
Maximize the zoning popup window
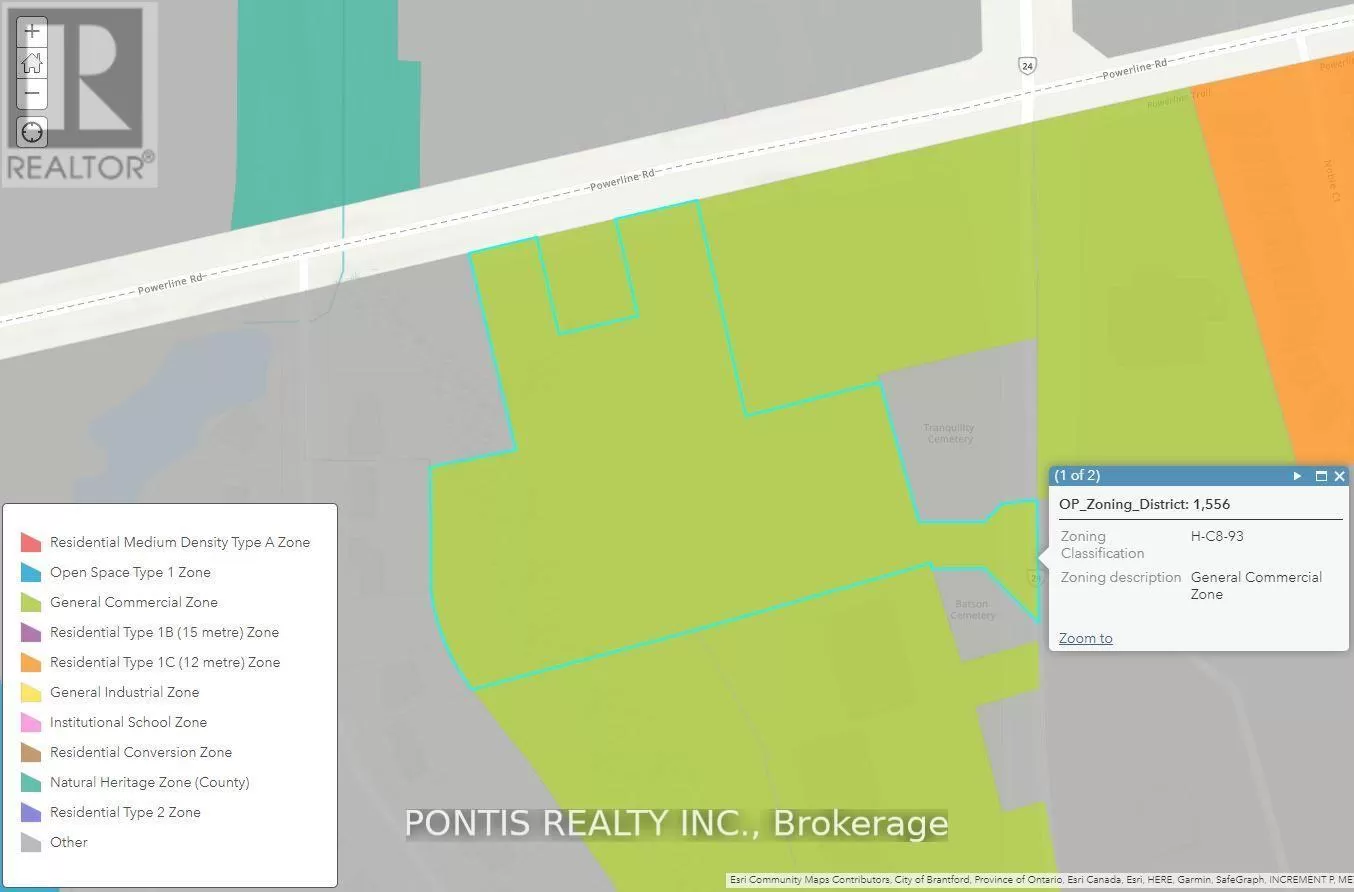pyautogui.click(x=1320, y=476)
